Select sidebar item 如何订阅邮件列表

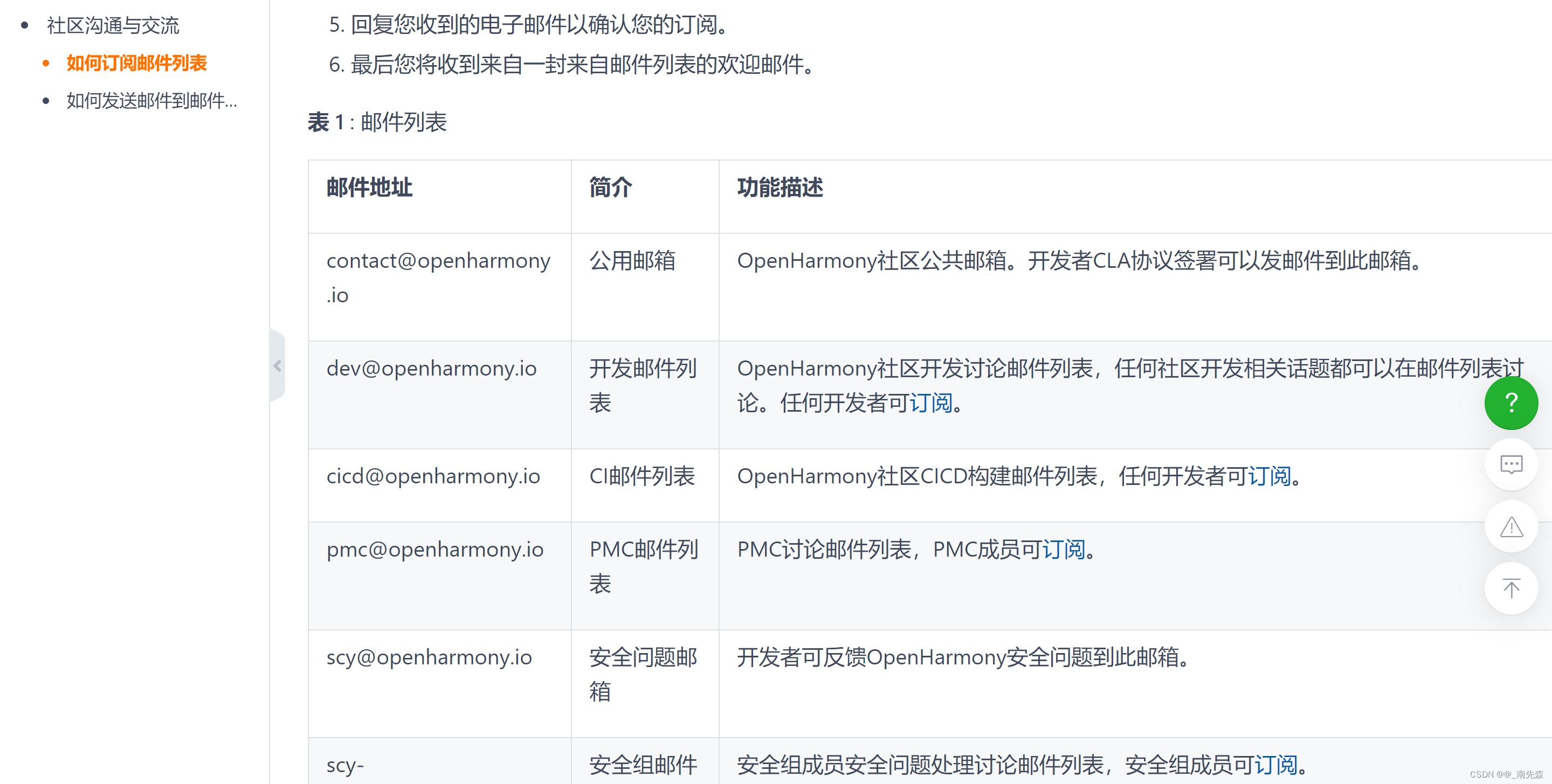(136, 63)
